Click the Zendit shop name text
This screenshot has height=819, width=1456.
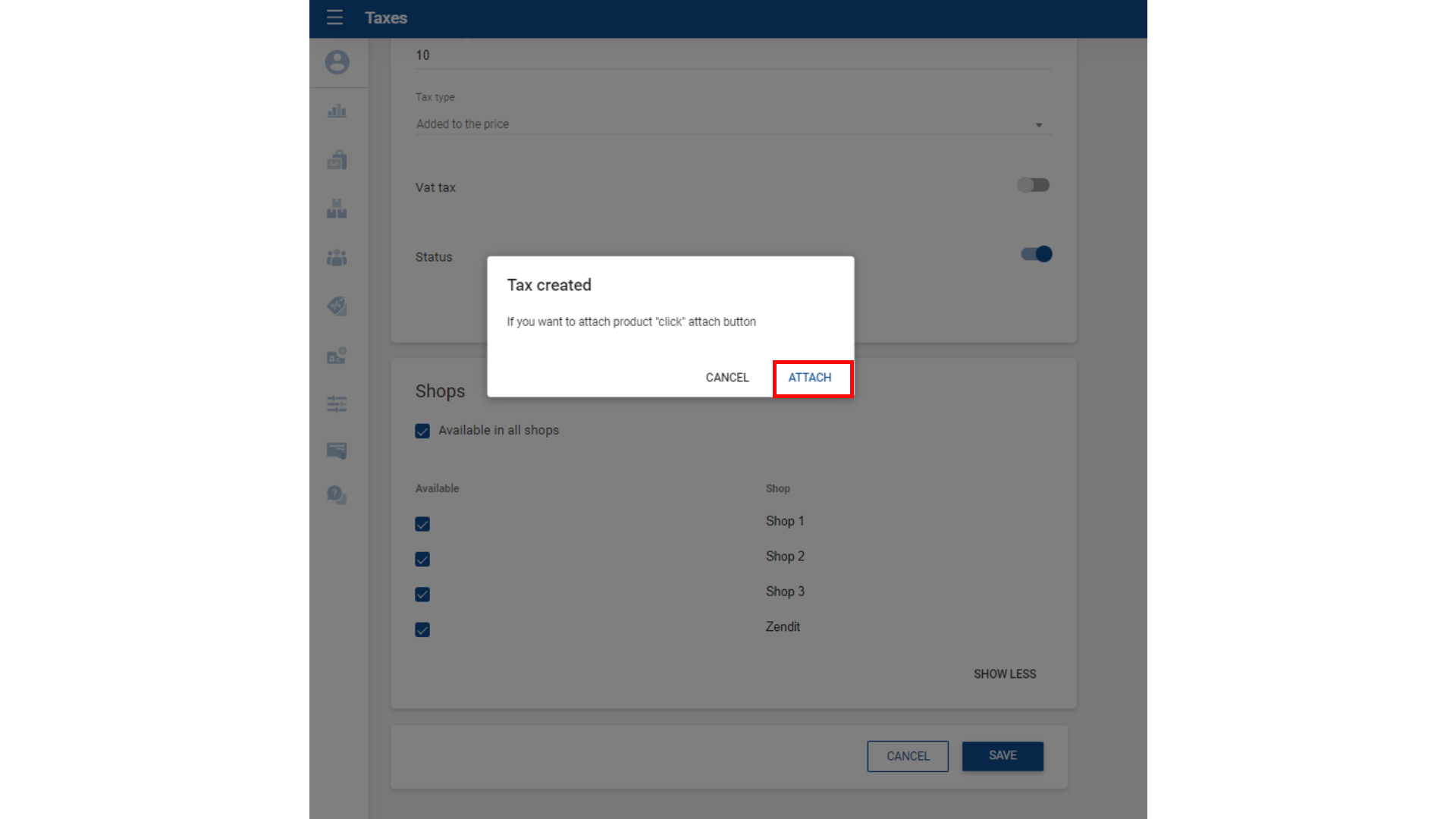(783, 626)
